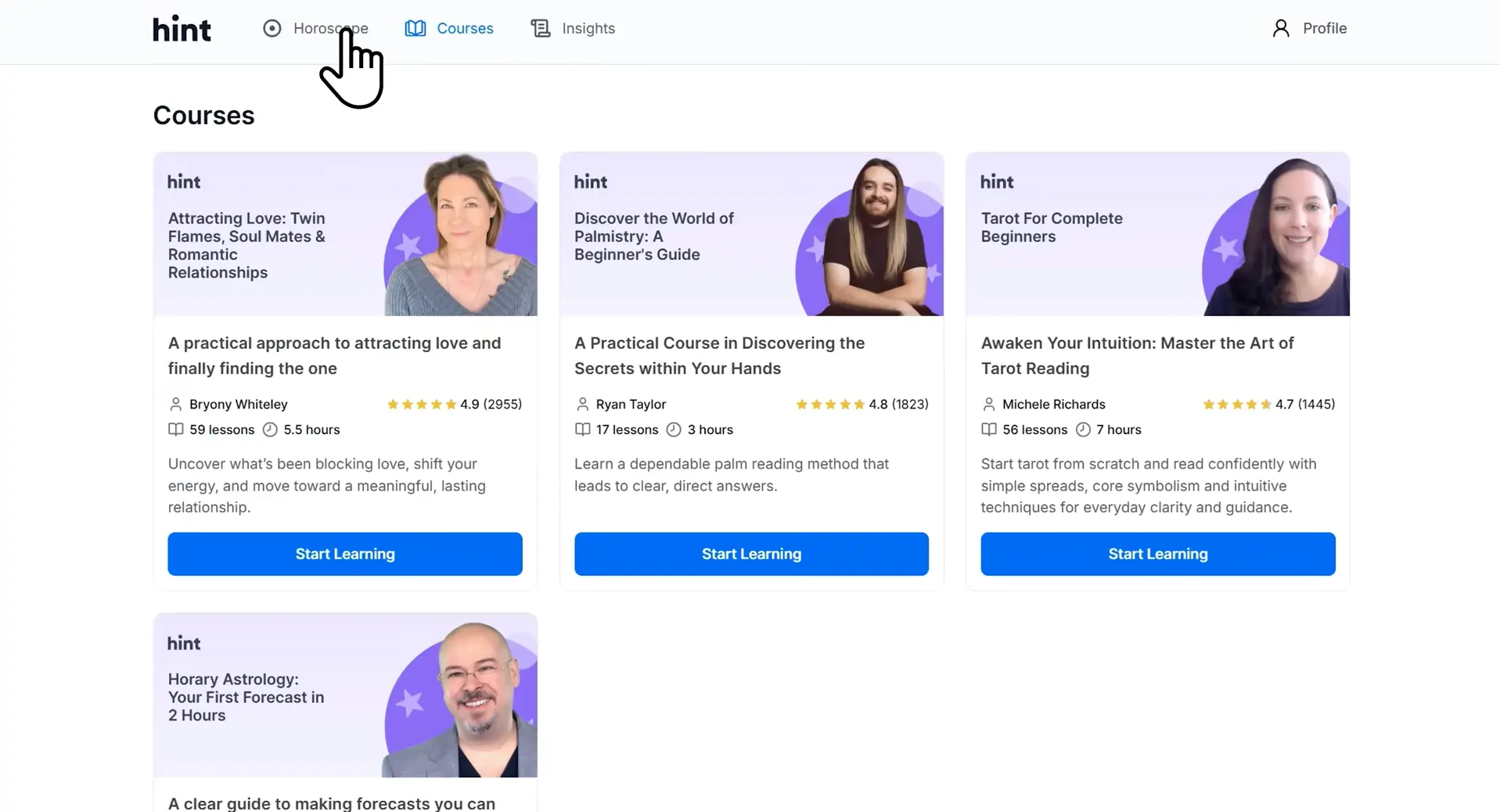Open the Horary Astrology course banner
Image resolution: width=1500 pixels, height=812 pixels.
(x=345, y=695)
